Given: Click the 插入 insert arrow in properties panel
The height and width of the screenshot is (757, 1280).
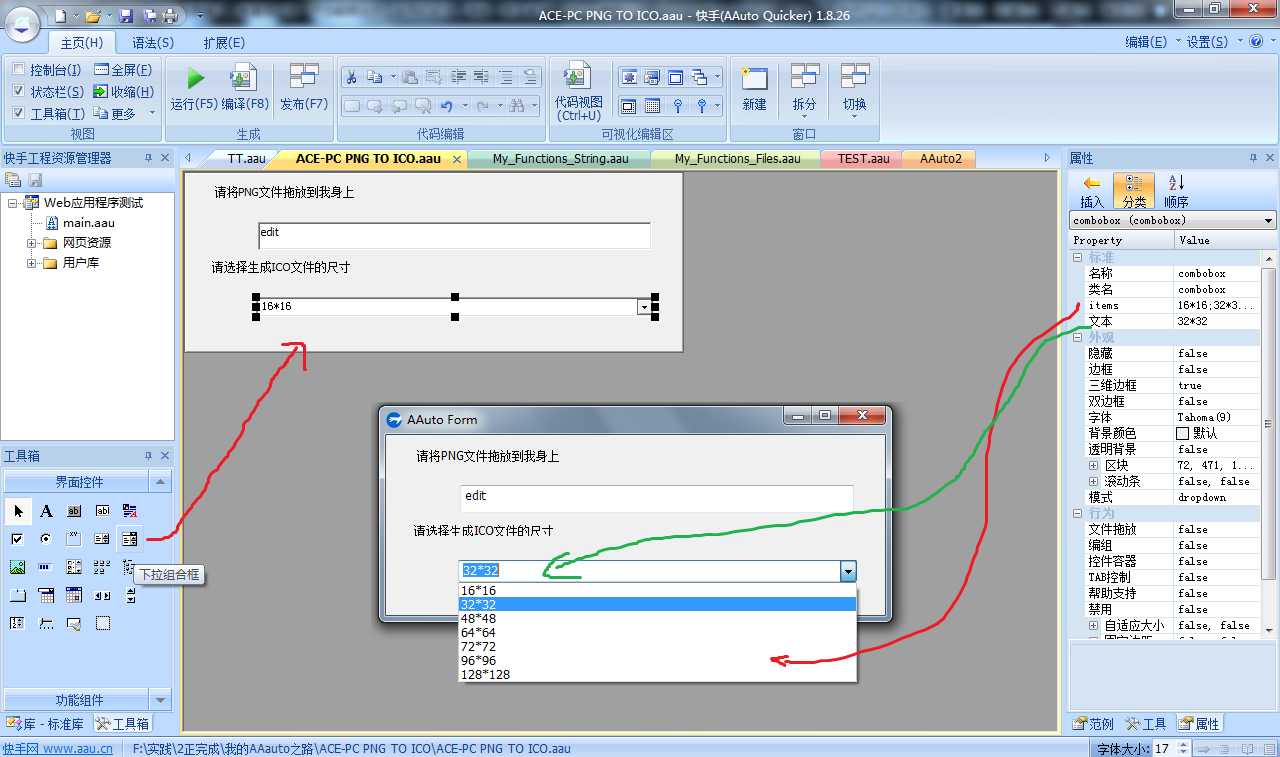Looking at the screenshot, I should pyautogui.click(x=1092, y=189).
